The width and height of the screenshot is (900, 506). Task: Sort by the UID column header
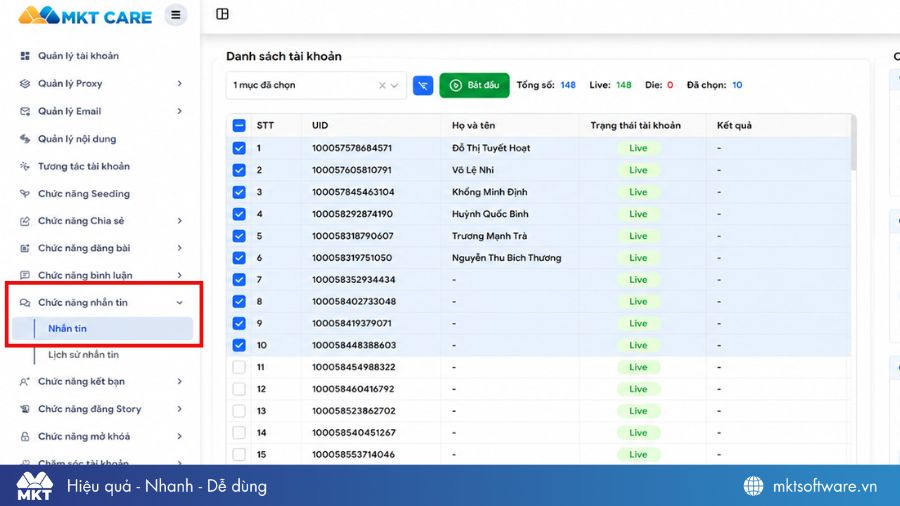pos(320,126)
